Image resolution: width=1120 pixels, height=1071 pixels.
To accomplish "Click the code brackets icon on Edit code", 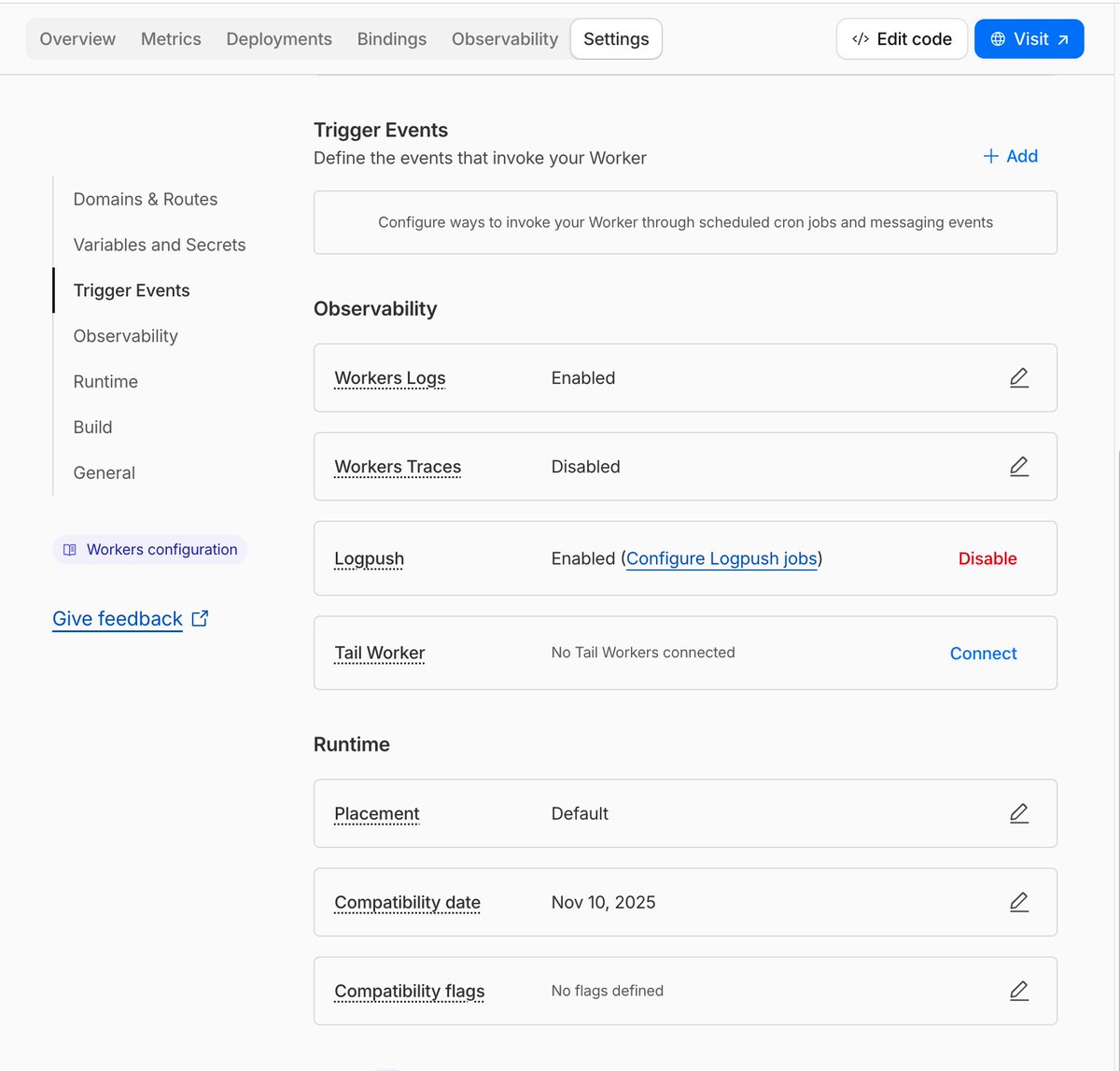I will (x=861, y=39).
